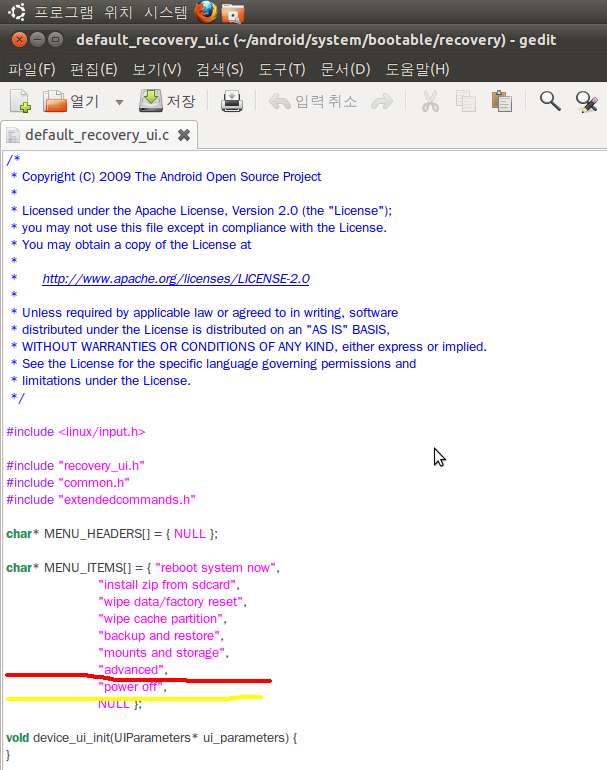Open 문서(D) menu

[x=345, y=69]
